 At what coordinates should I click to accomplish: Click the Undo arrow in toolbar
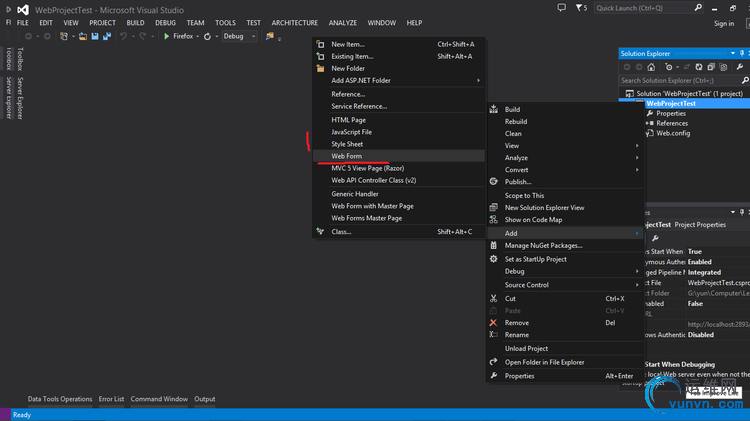[123, 36]
